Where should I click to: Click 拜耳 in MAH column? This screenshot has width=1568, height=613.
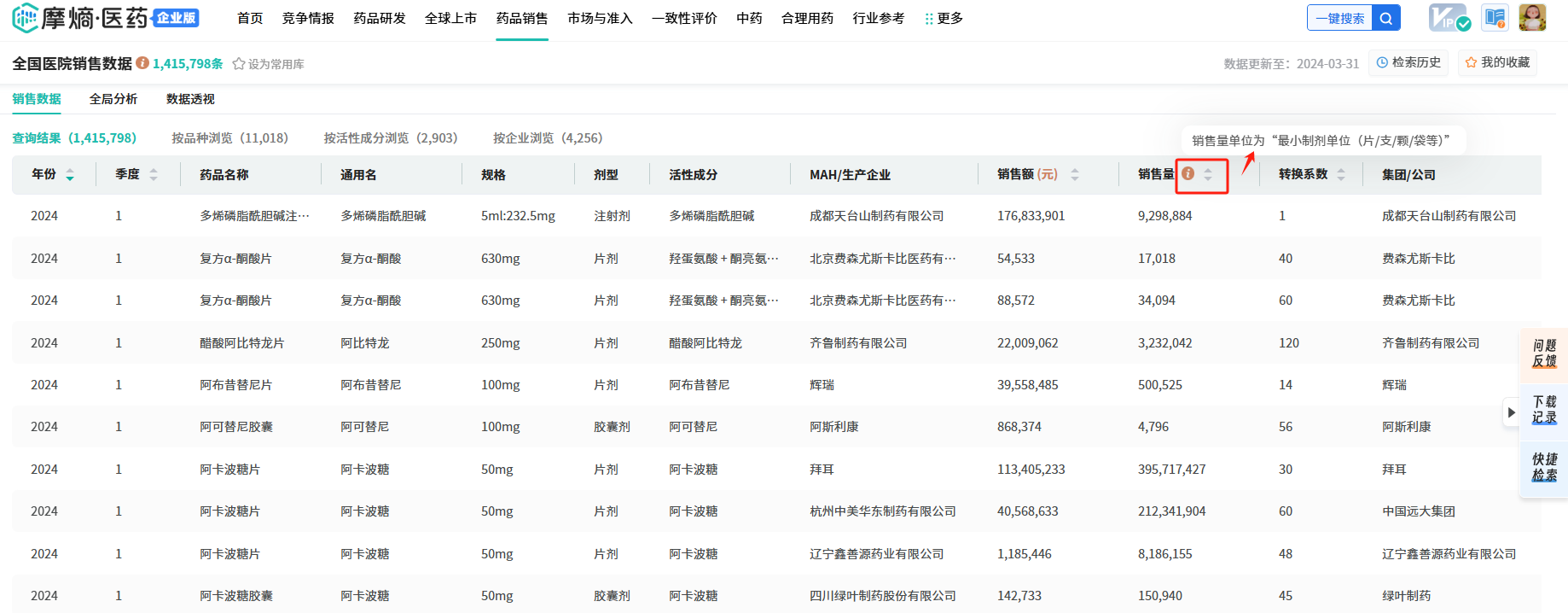click(x=821, y=470)
